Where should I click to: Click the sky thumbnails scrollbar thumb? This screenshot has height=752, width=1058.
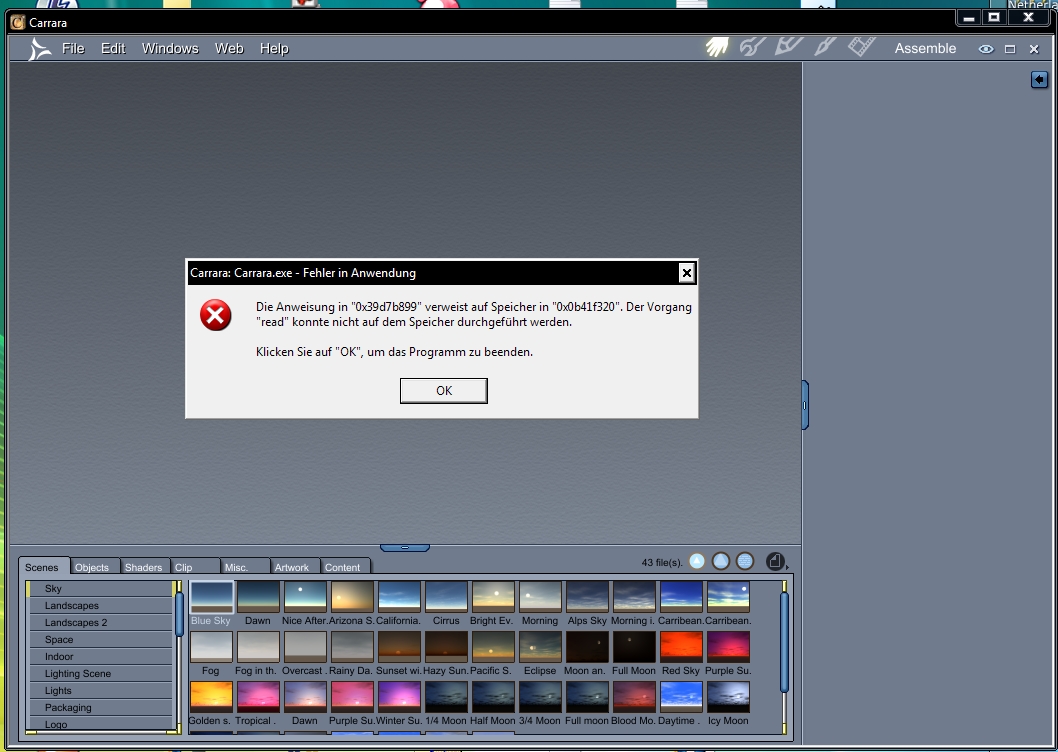pos(784,642)
